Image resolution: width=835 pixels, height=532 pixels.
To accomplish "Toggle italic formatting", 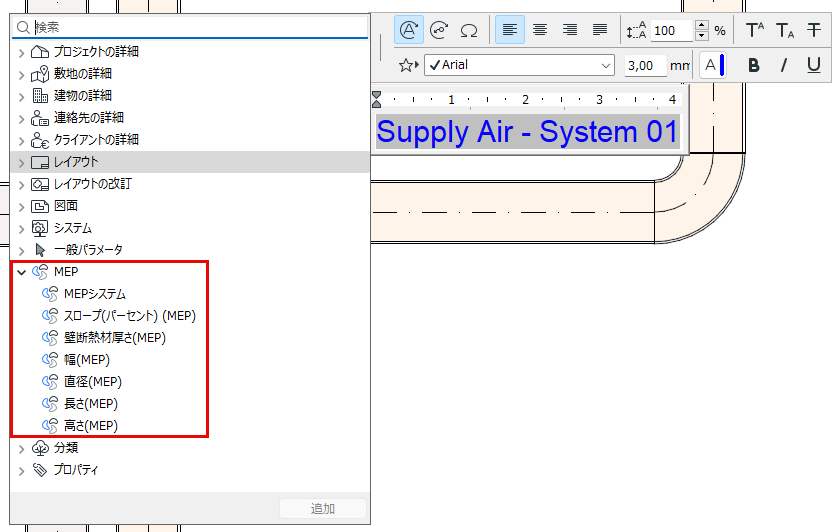I will (x=783, y=65).
